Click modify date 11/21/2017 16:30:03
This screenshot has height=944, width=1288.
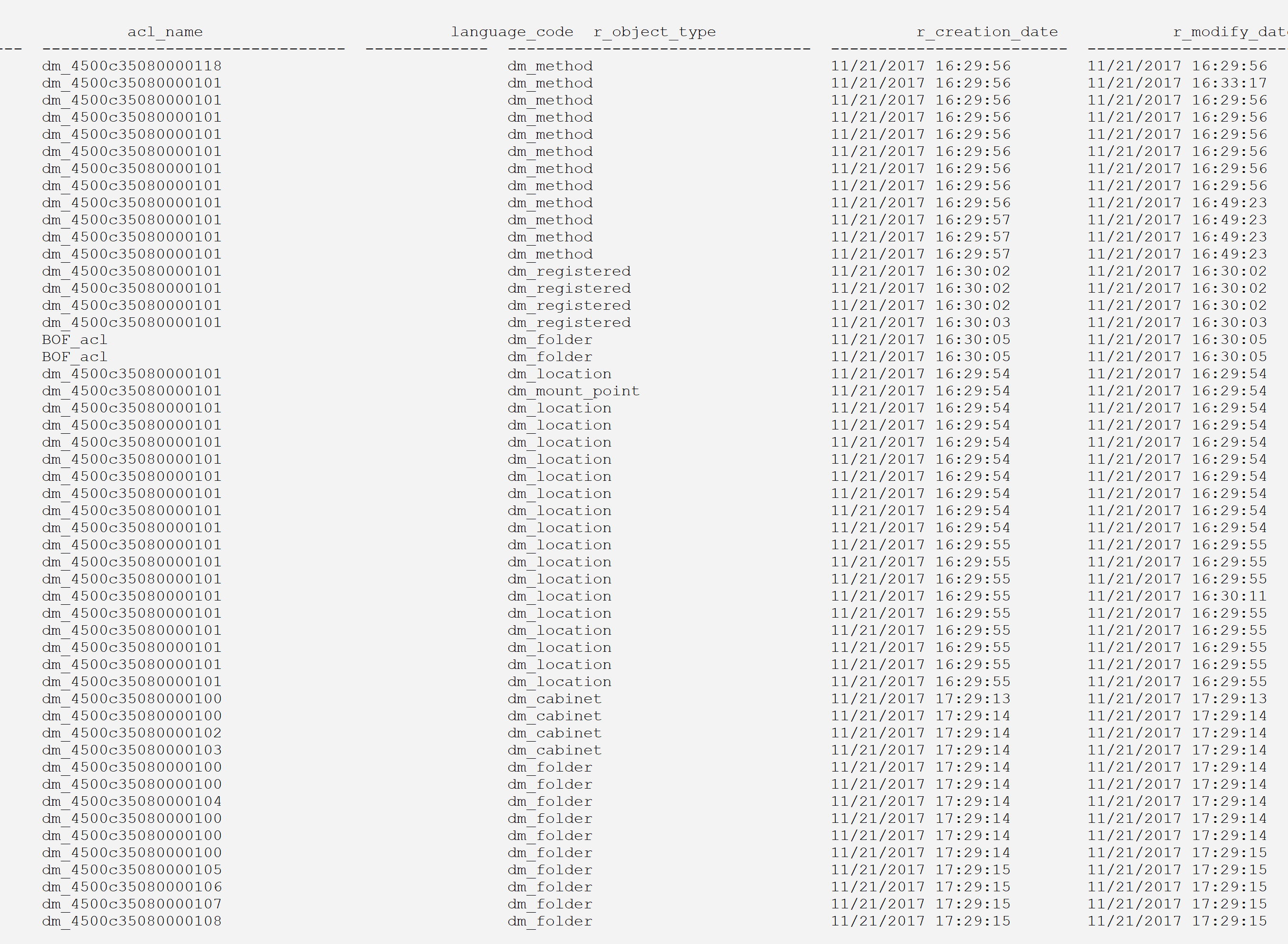1177,323
